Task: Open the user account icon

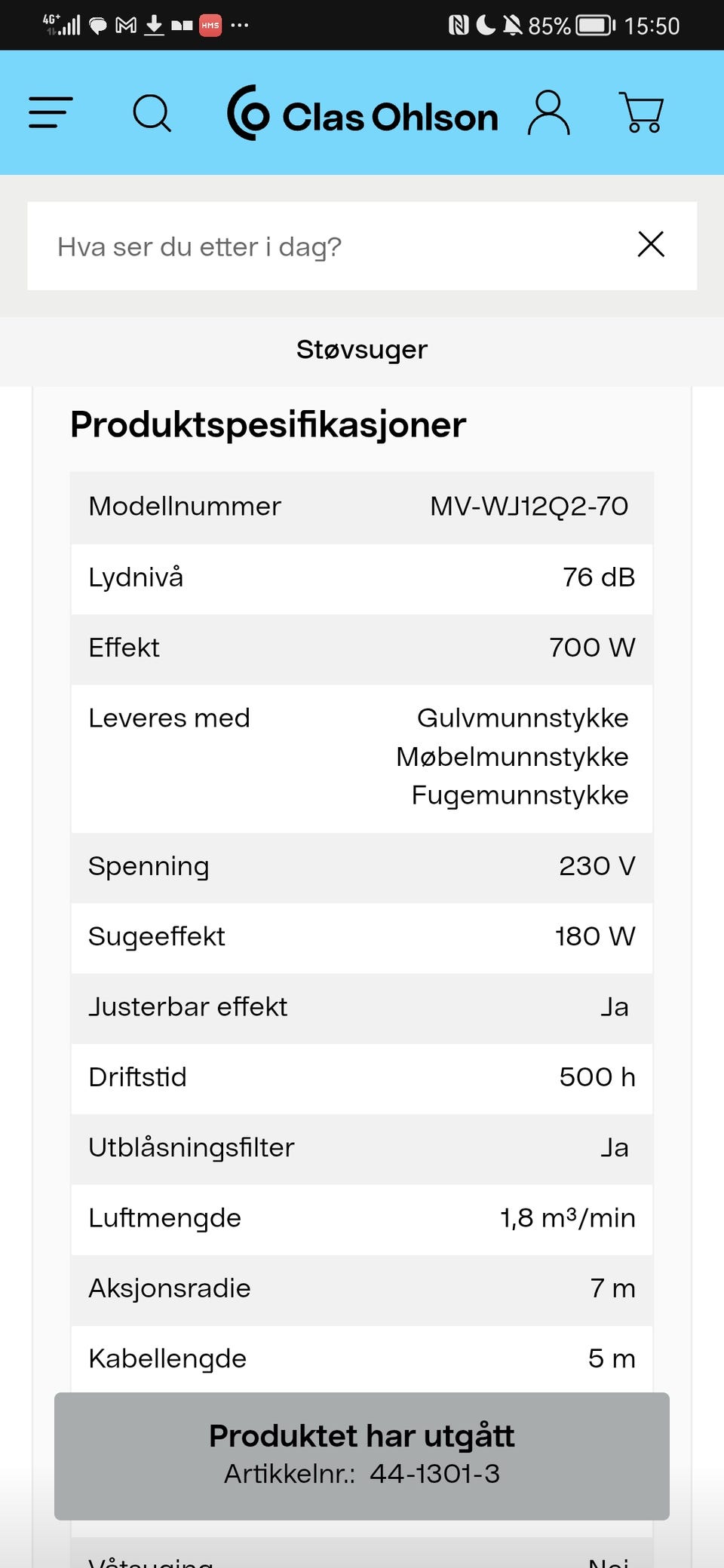Action: pos(548,113)
